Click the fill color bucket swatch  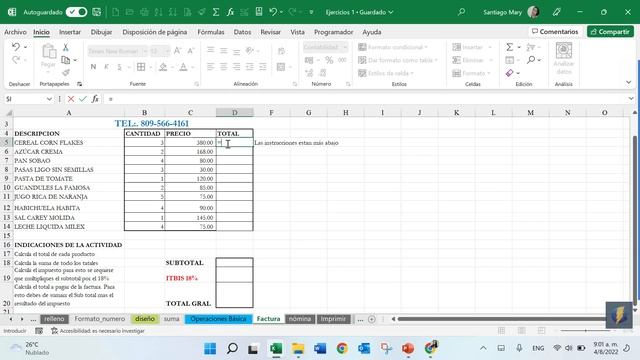(163, 67)
